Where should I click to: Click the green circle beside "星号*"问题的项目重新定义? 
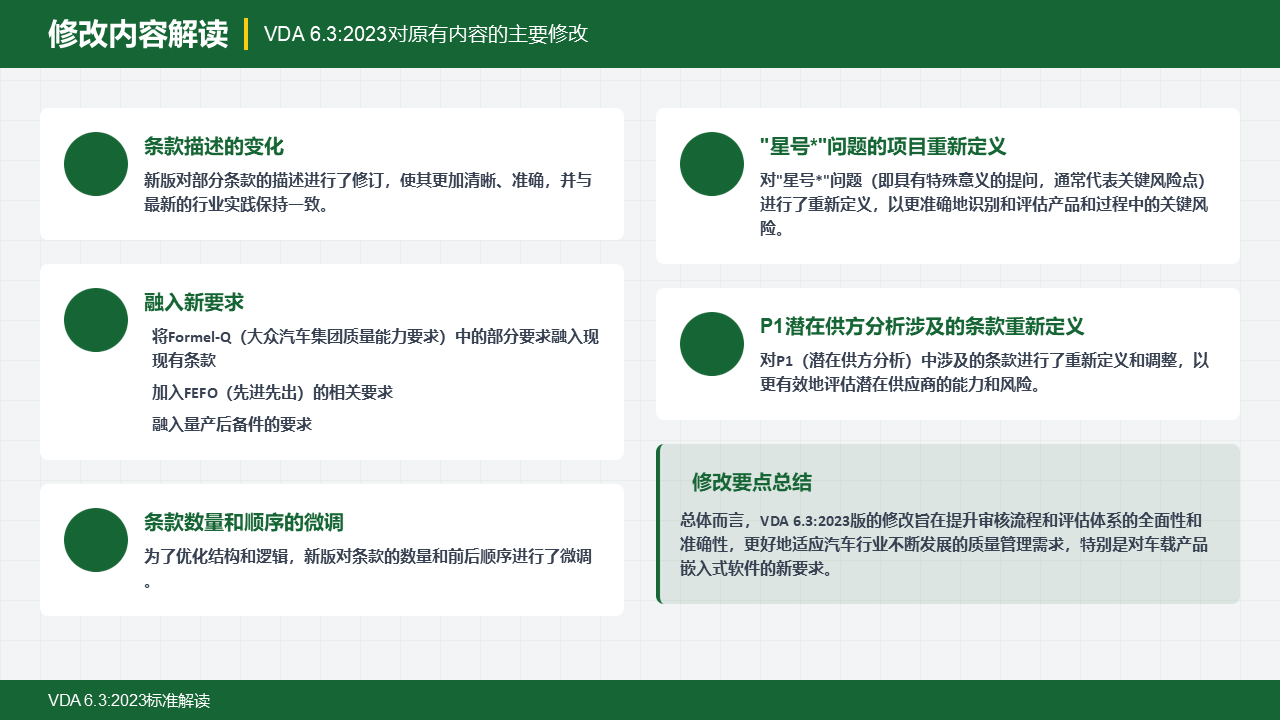(712, 164)
